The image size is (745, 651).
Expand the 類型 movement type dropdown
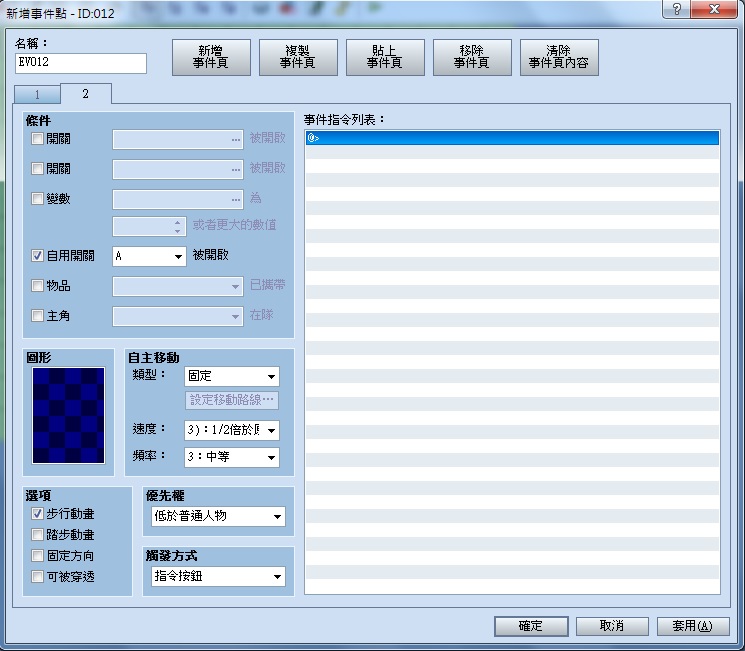231,376
